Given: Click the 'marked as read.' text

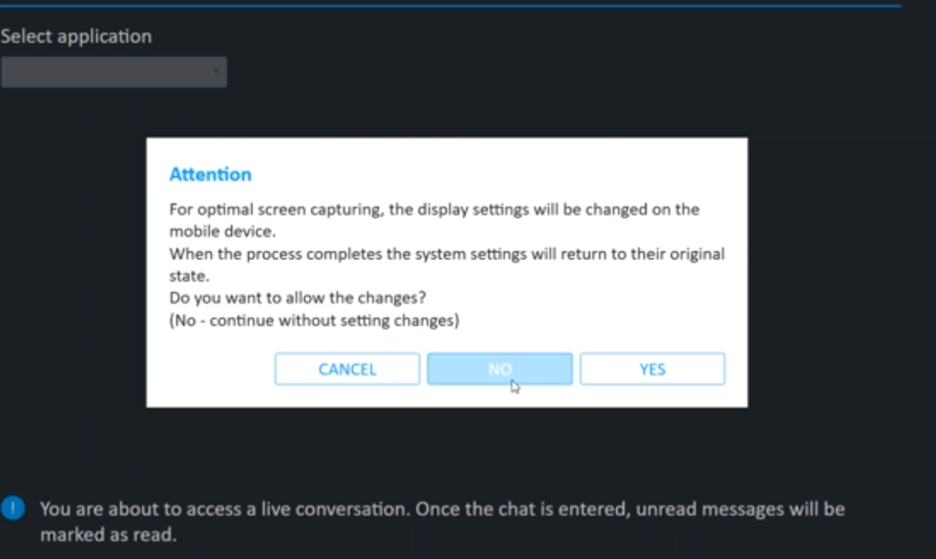Looking at the screenshot, I should 109,535.
